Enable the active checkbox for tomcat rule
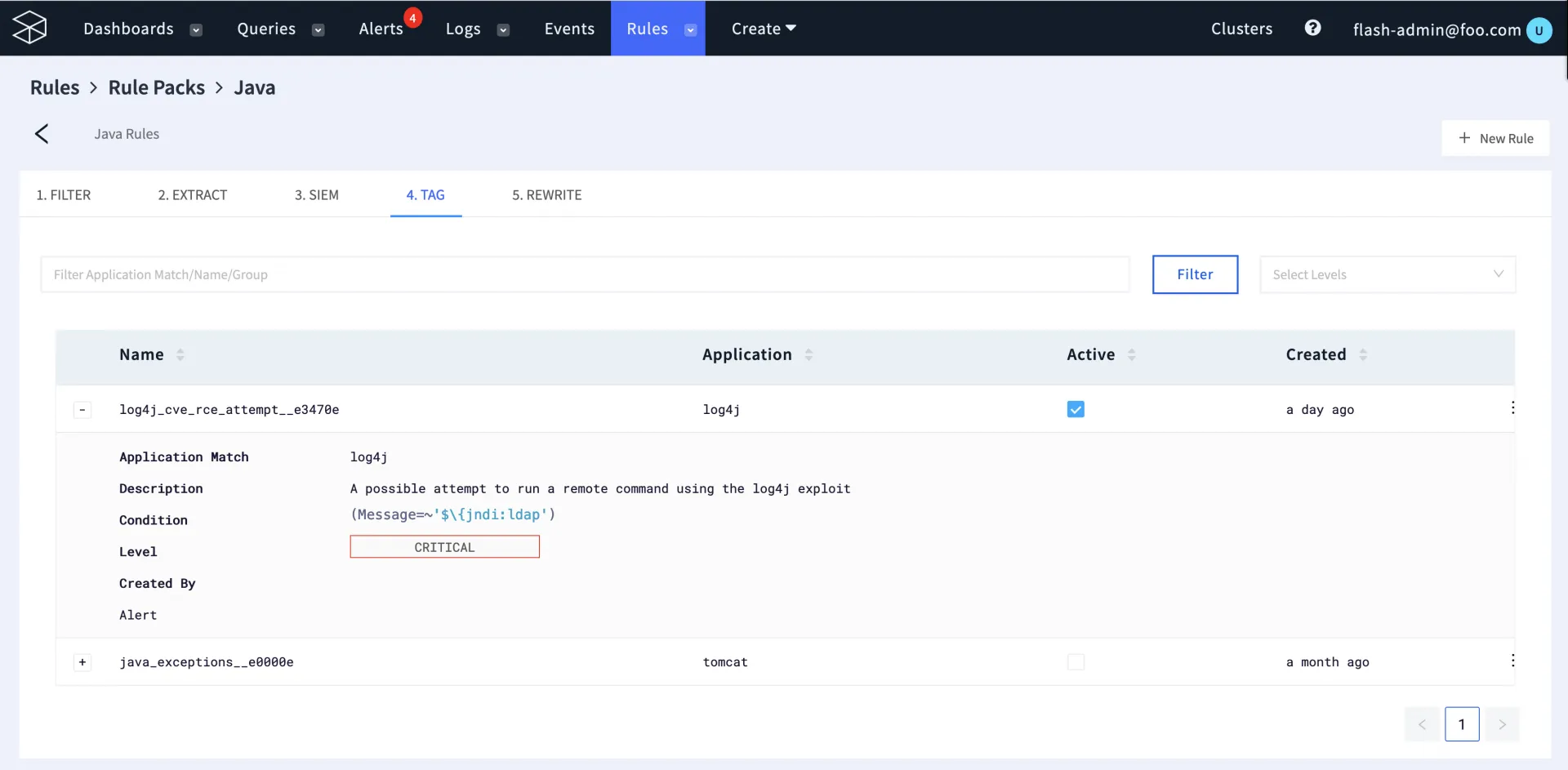 coord(1076,662)
